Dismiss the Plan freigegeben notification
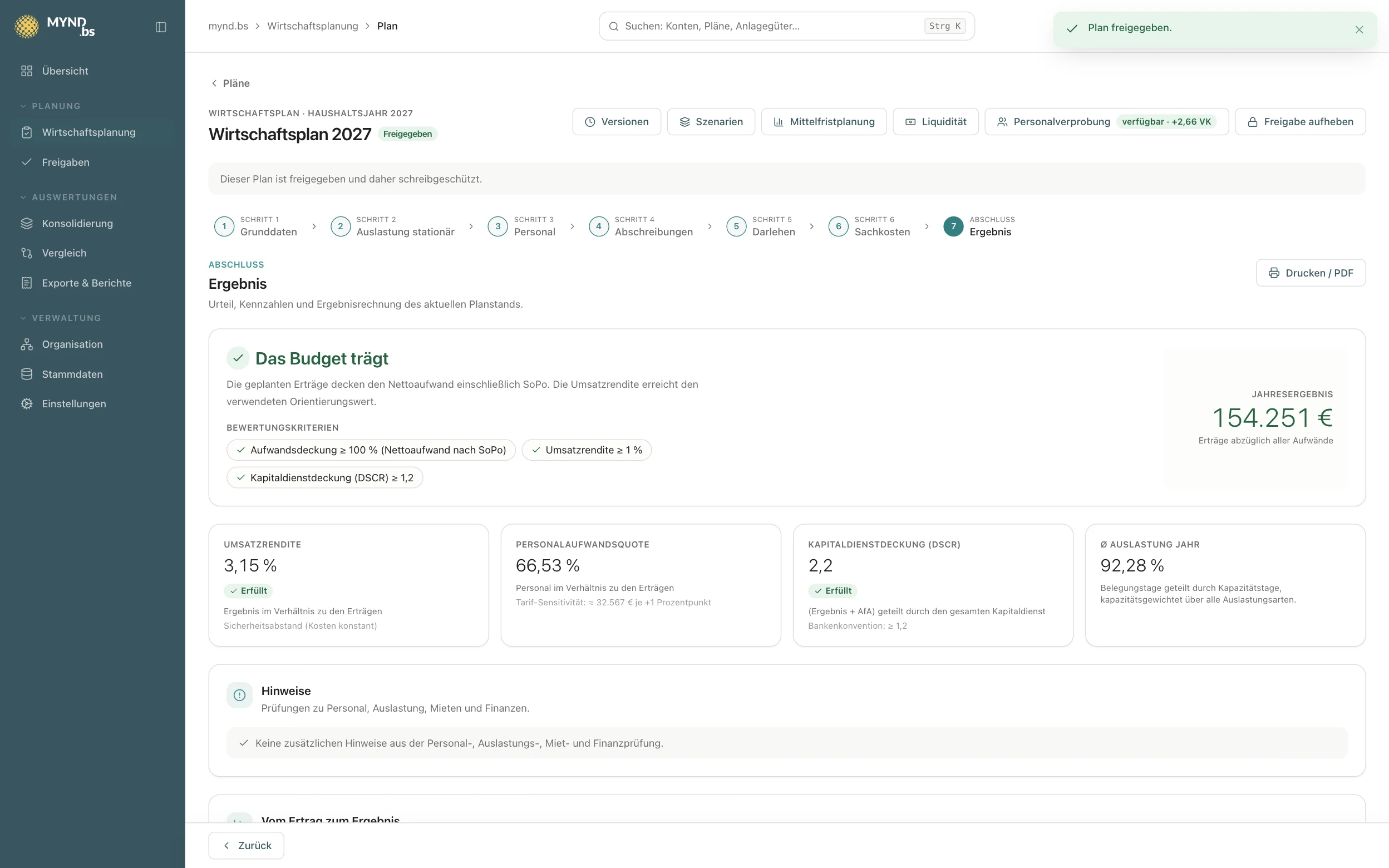Viewport: 1389px width, 868px height. [x=1359, y=30]
